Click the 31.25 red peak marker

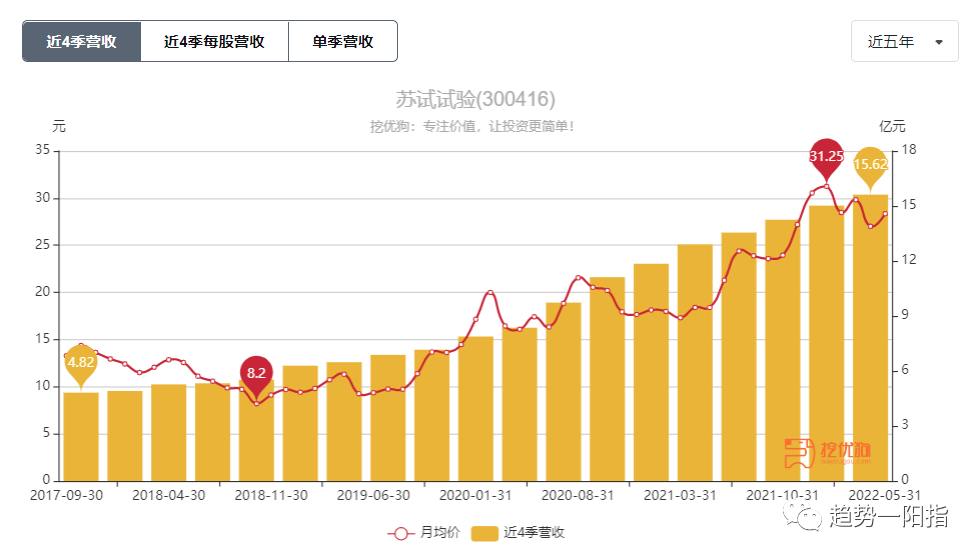coord(826,158)
